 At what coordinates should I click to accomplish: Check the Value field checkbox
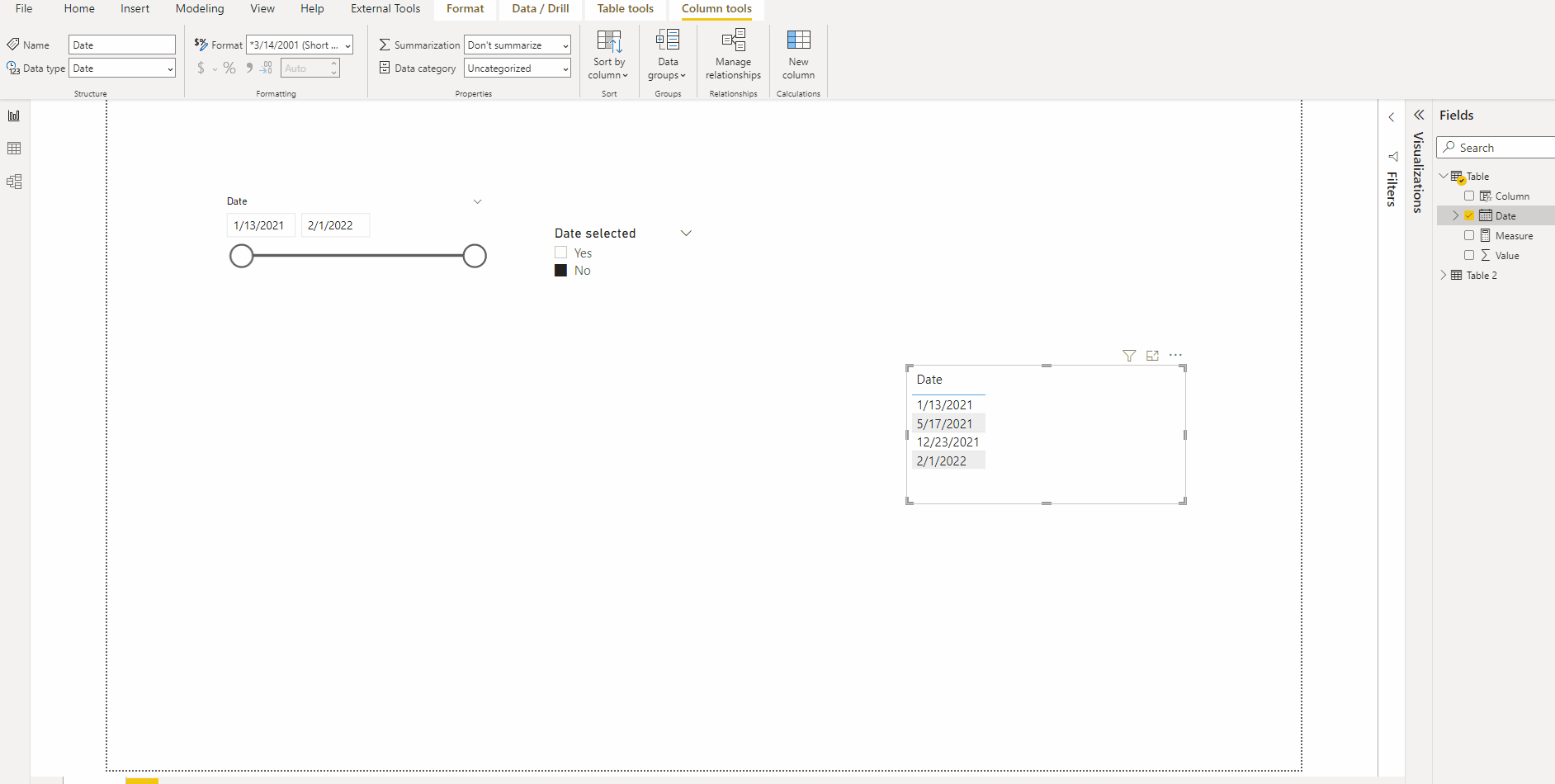tap(1469, 255)
